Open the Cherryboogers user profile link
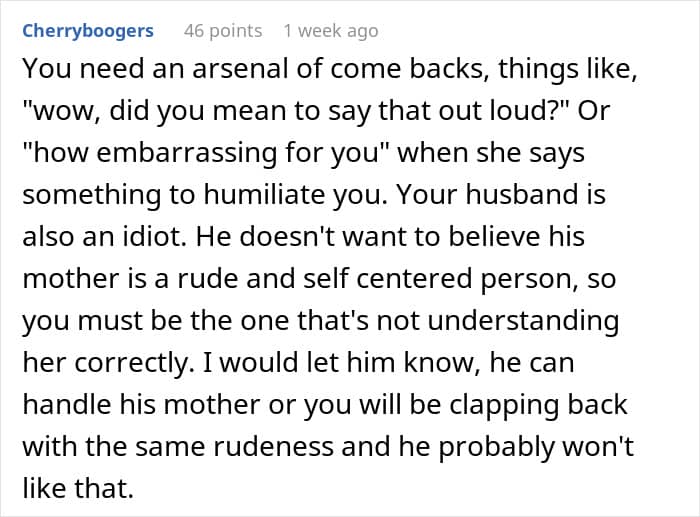This screenshot has width=700, height=517. [88, 31]
